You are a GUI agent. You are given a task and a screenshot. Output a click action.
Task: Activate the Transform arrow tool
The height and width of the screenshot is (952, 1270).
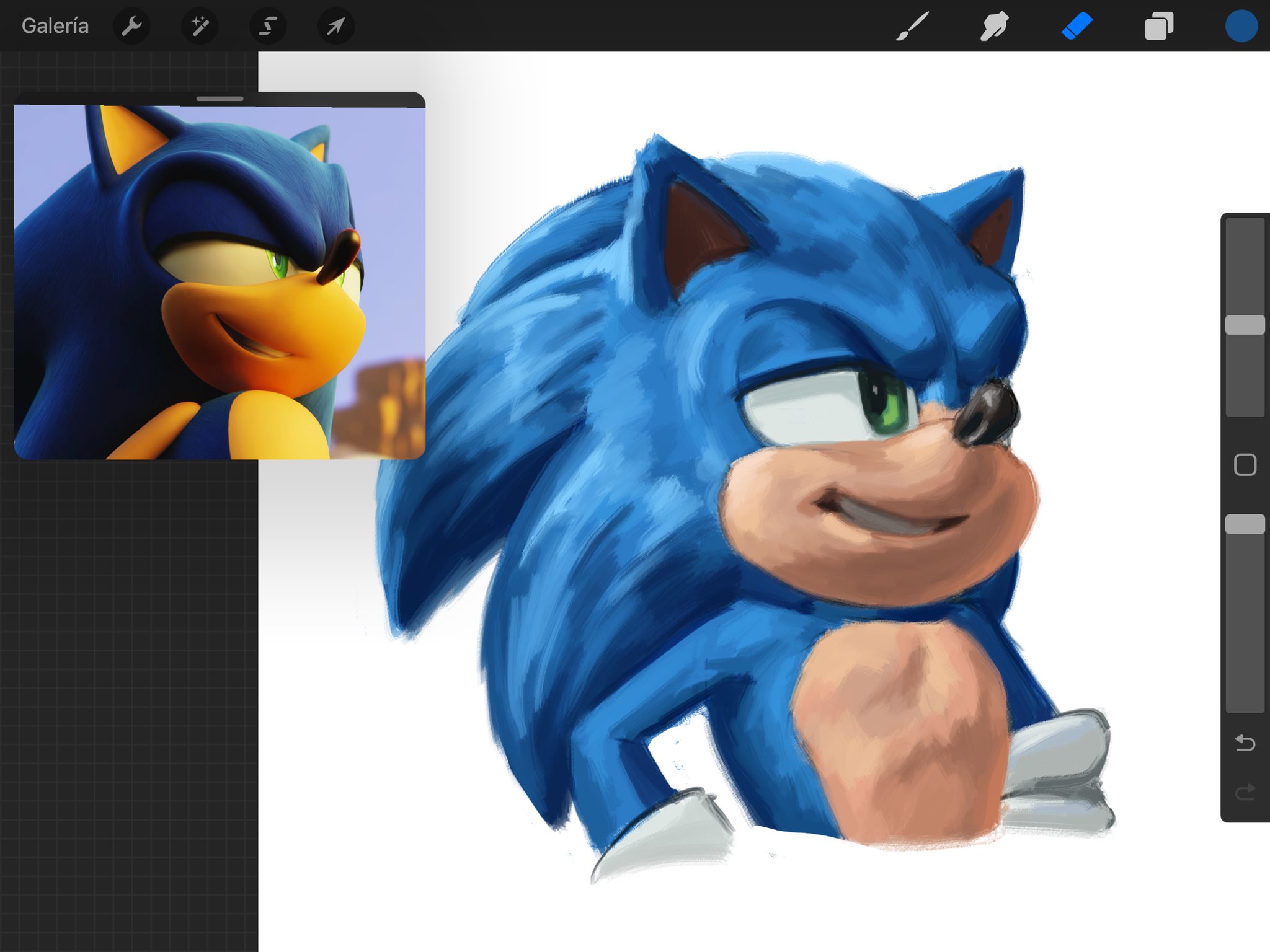[x=335, y=26]
